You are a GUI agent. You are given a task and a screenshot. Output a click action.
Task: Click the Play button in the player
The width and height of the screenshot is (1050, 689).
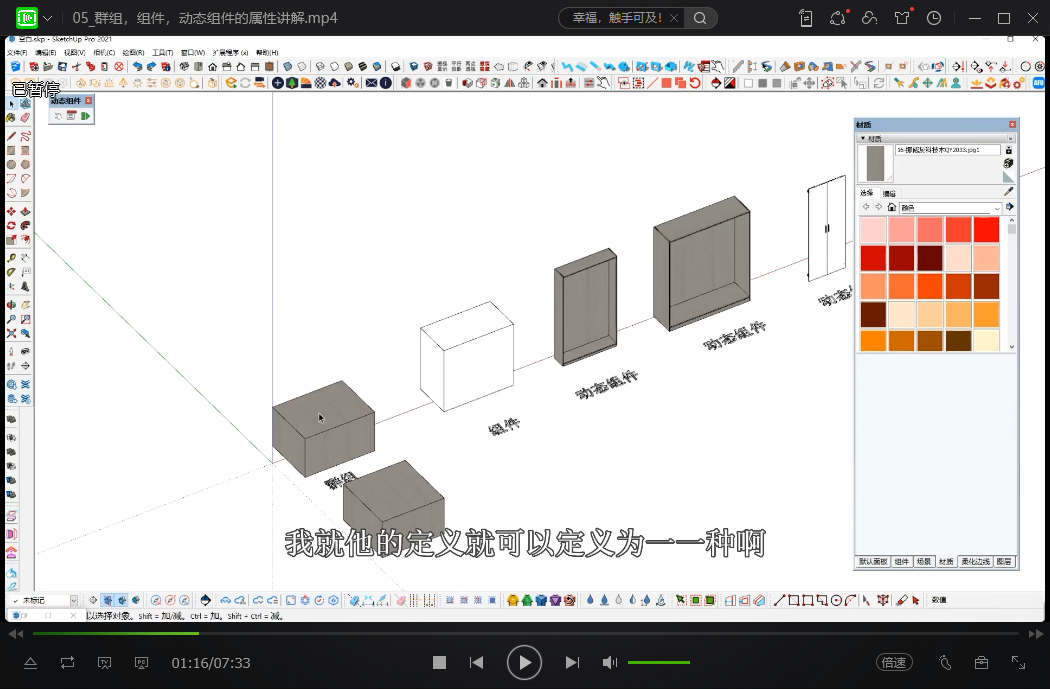pyautogui.click(x=524, y=662)
